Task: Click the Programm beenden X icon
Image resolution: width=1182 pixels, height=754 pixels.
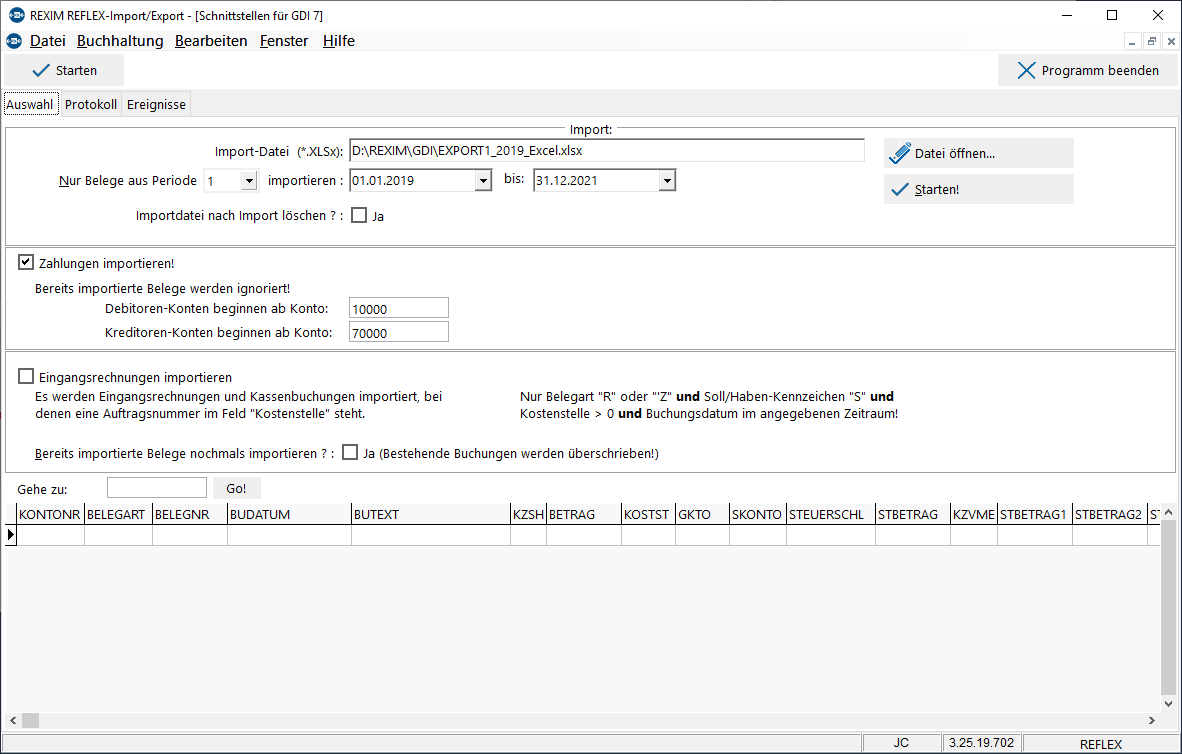Action: (x=1026, y=70)
